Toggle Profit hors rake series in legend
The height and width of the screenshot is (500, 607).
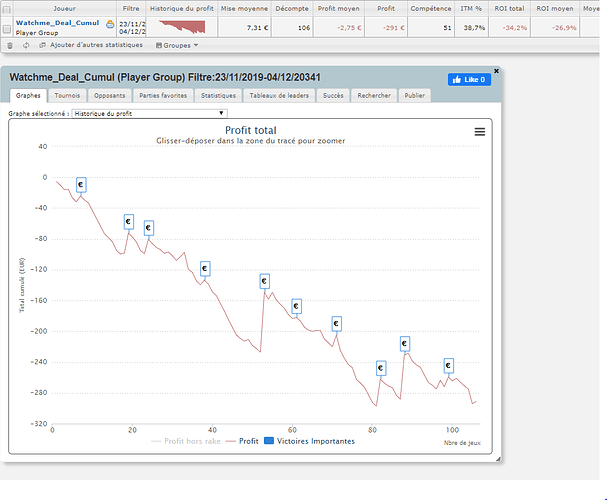pyautogui.click(x=187, y=441)
